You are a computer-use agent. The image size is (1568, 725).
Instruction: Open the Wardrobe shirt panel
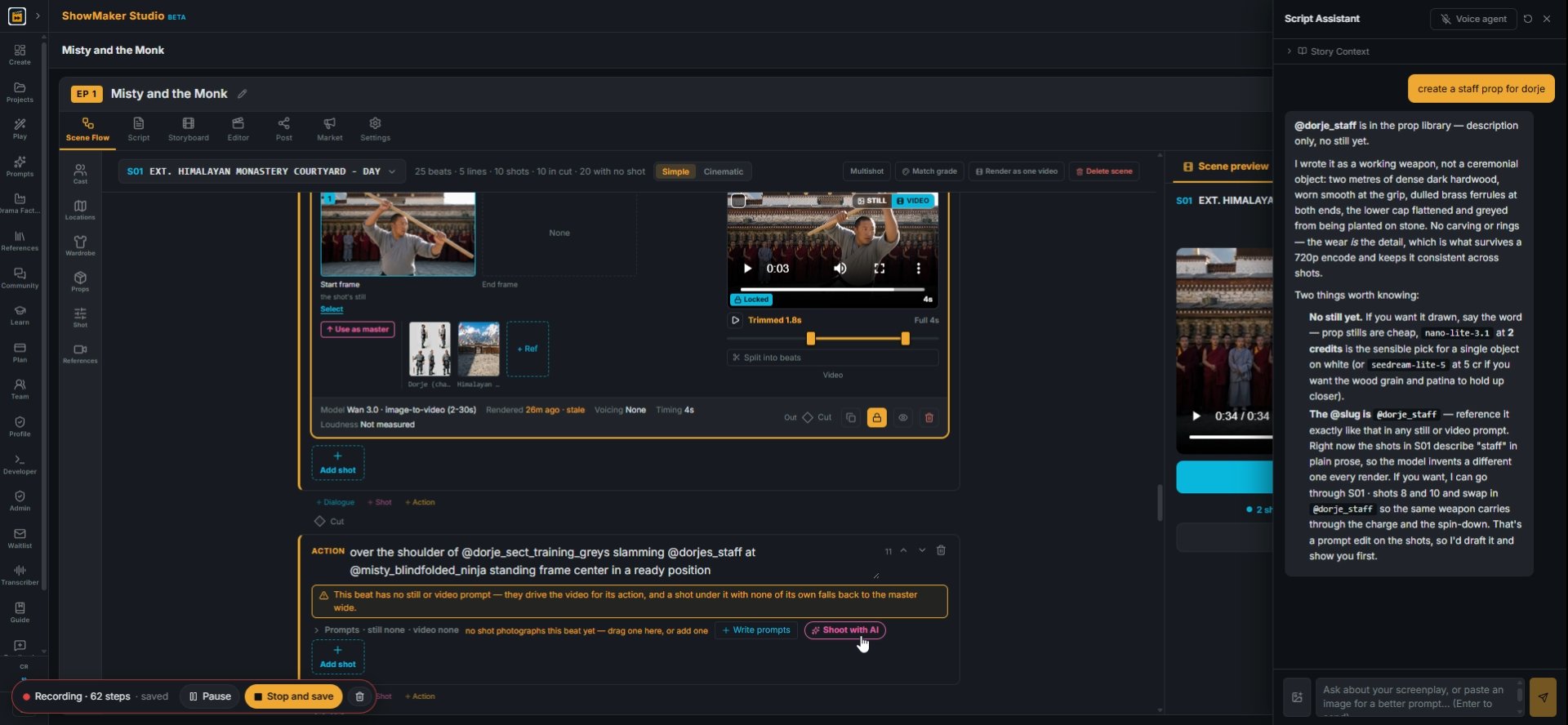click(80, 245)
